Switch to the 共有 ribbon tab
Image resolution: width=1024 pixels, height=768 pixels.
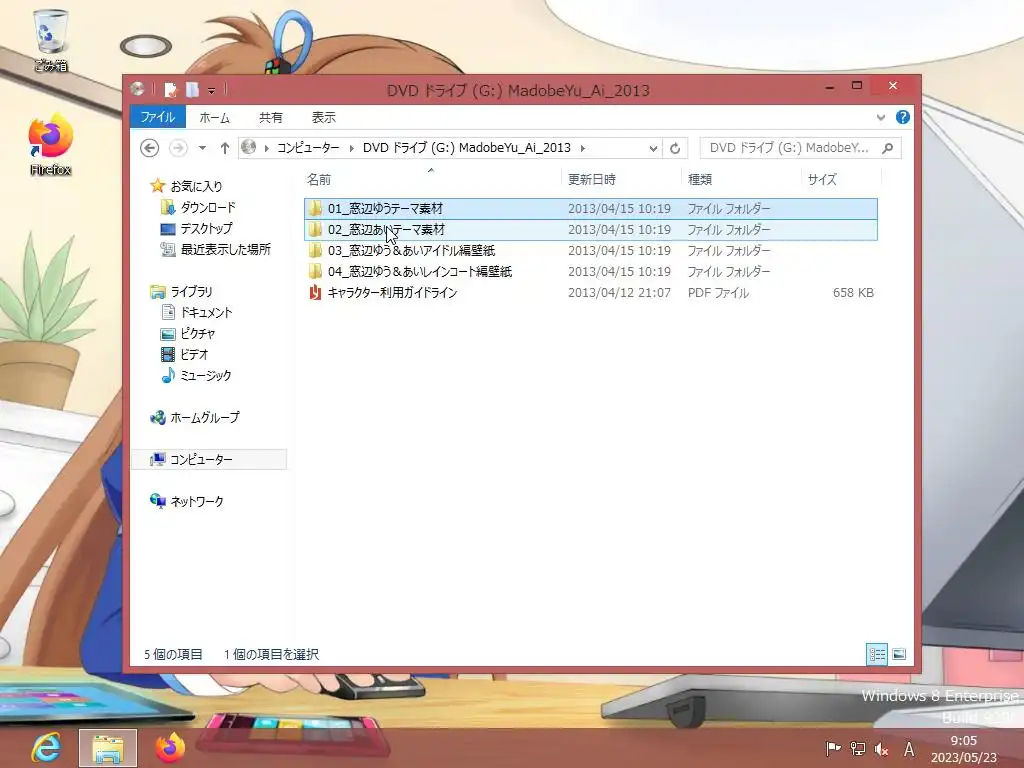270,118
